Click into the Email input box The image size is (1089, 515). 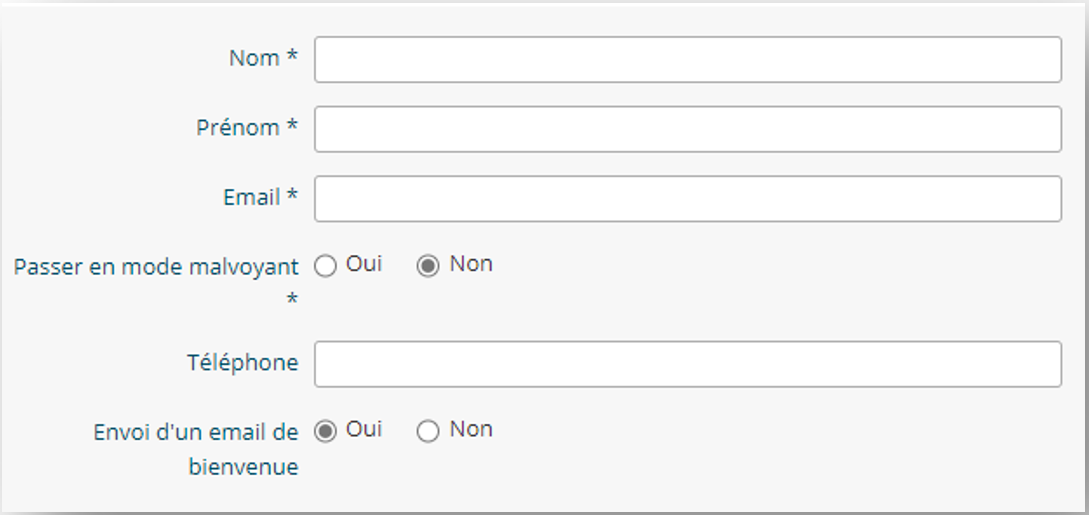(687, 199)
